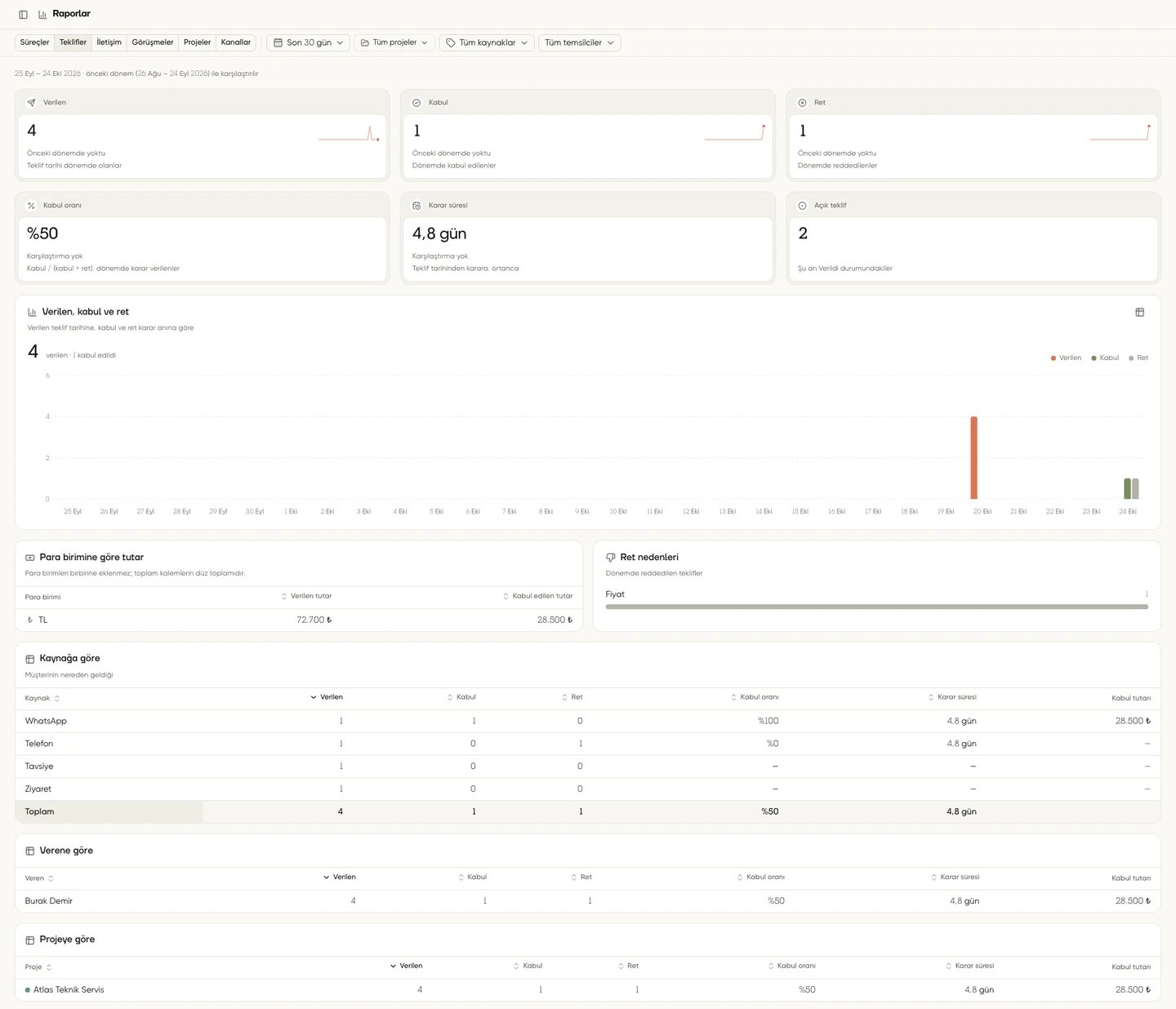The height and width of the screenshot is (1009, 1176).
Task: Click the chart icon beside Verilen, kabul ve ret
Action: pyautogui.click(x=32, y=312)
